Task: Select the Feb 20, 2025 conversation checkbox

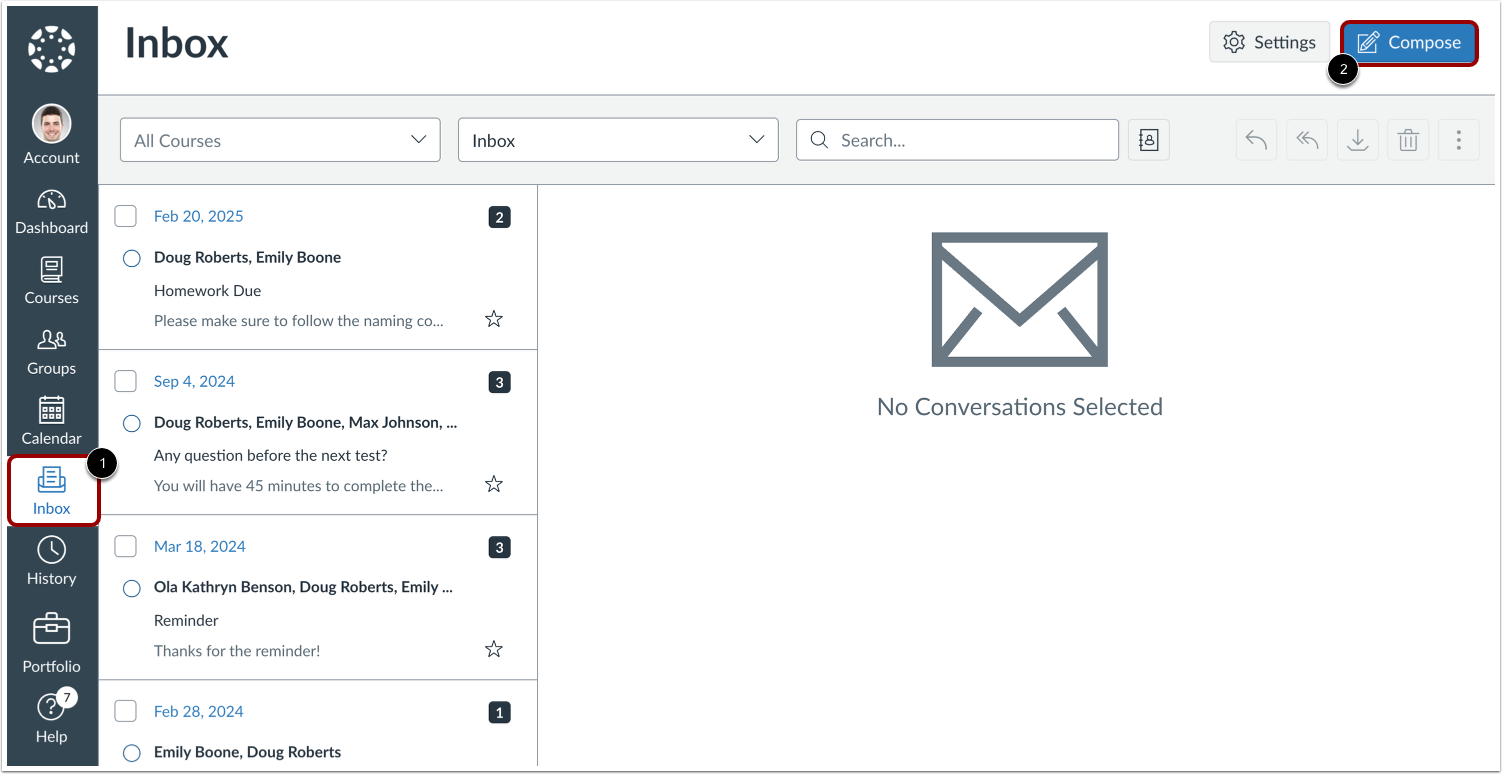Action: [x=125, y=216]
